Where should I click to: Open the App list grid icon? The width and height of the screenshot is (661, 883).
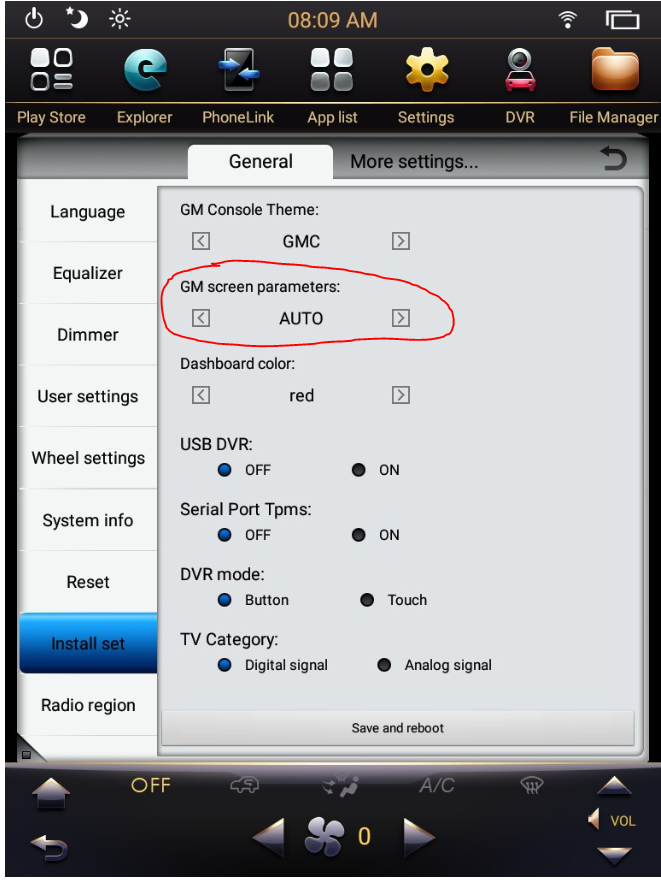click(332, 69)
